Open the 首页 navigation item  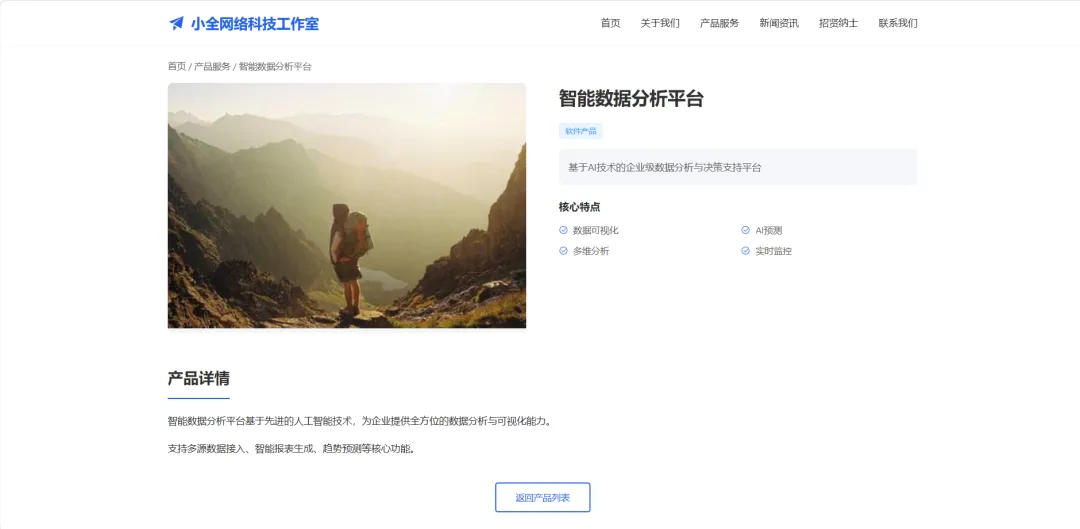[x=610, y=23]
